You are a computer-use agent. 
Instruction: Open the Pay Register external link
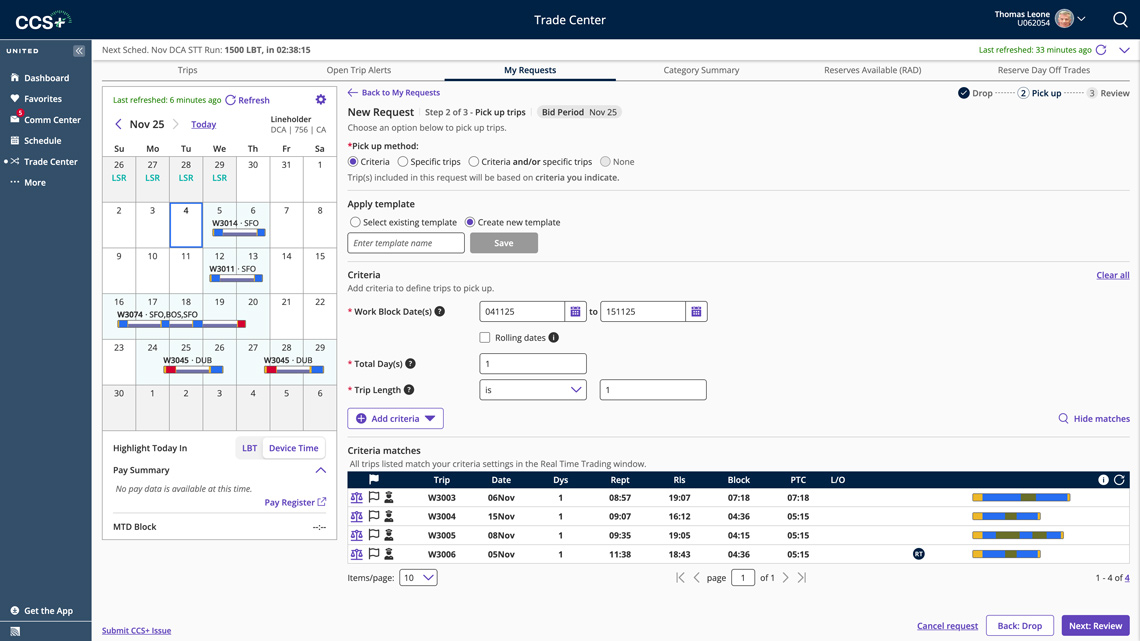294,503
